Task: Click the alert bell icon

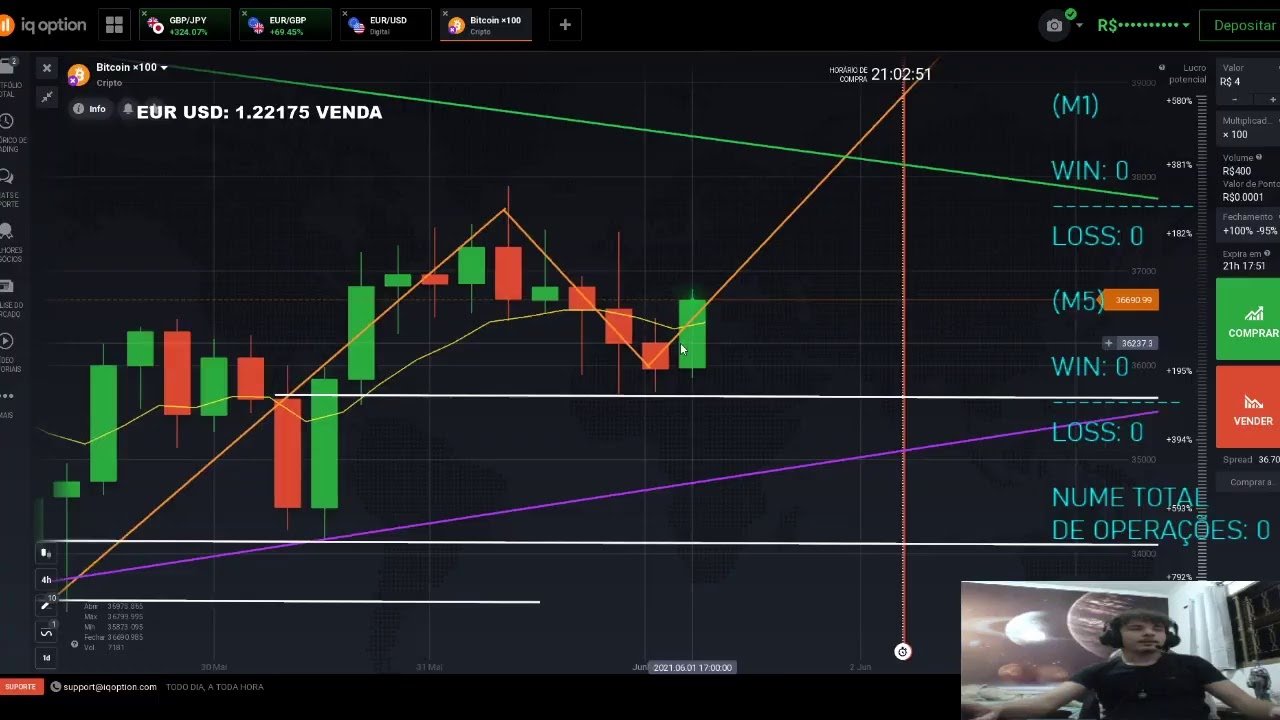Action: click(128, 109)
